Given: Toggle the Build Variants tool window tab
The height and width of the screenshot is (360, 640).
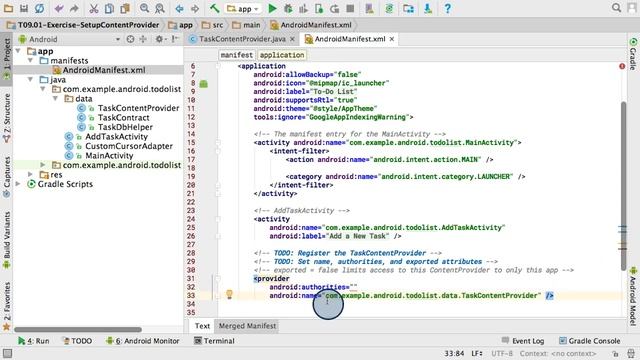Looking at the screenshot, I should click(x=7, y=240).
